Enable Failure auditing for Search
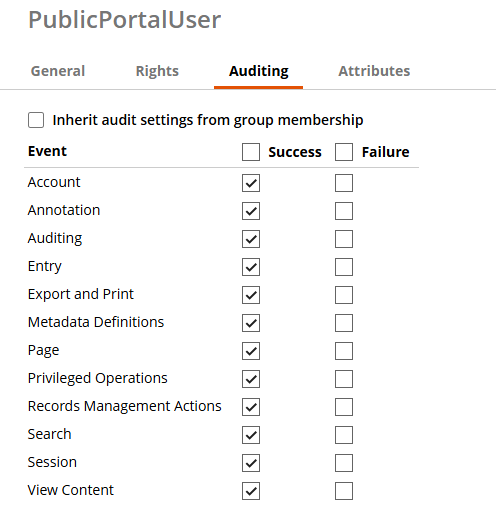Screen dimensions: 496x516 tap(344, 435)
